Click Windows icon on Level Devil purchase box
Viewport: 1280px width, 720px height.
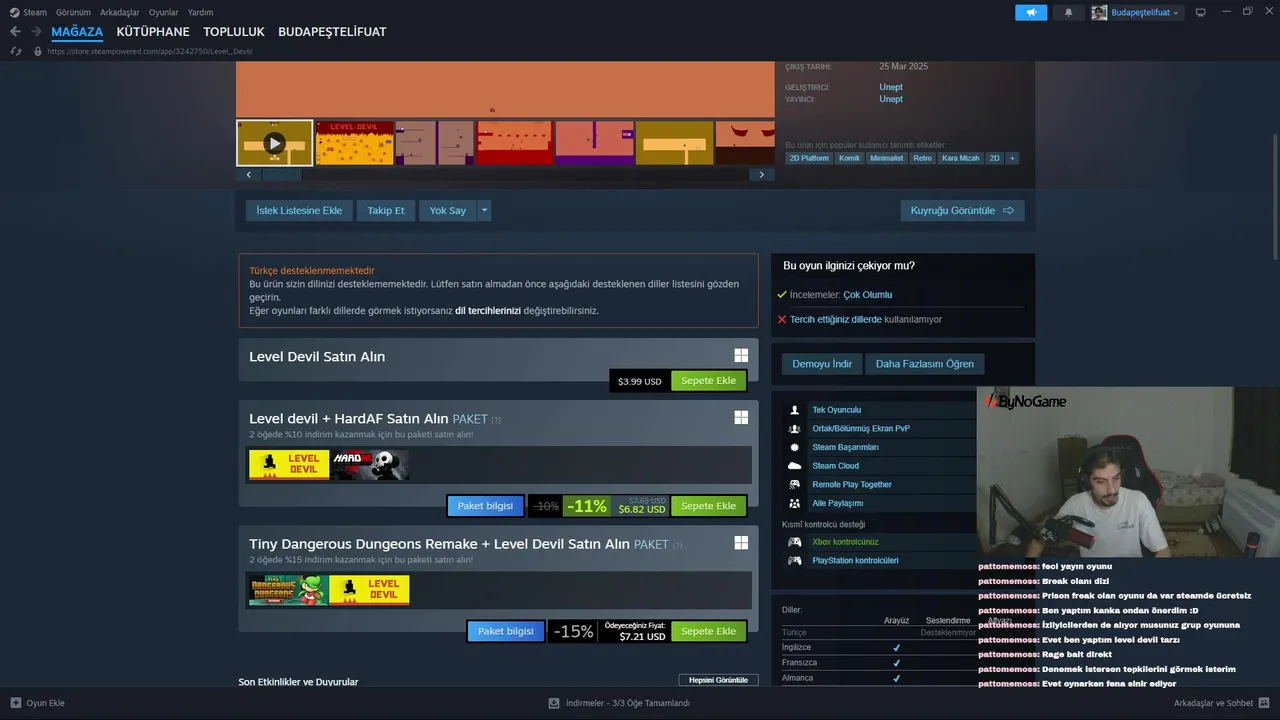[741, 356]
